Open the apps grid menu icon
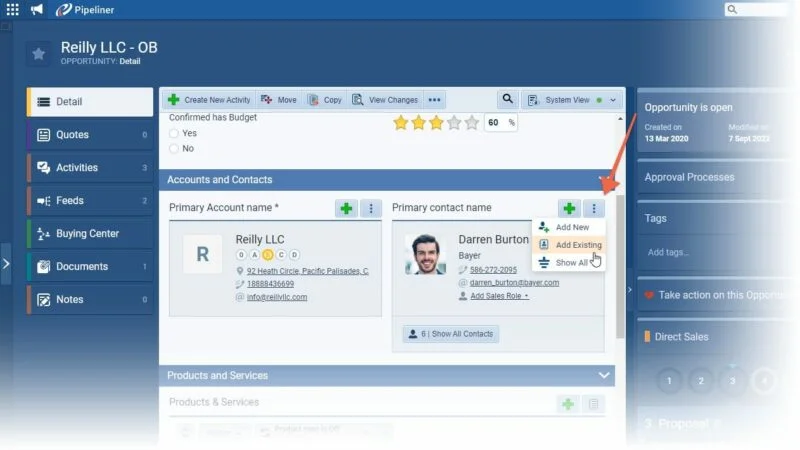 pos(12,9)
